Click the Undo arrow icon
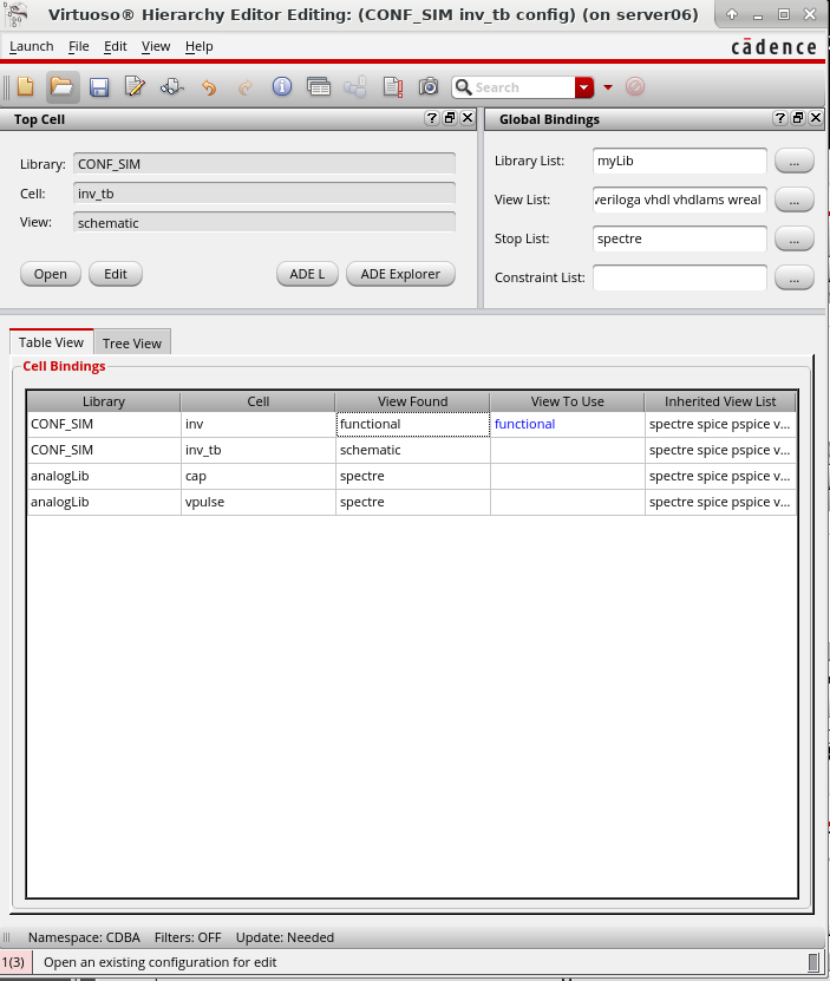The width and height of the screenshot is (830, 981). pyautogui.click(x=208, y=87)
